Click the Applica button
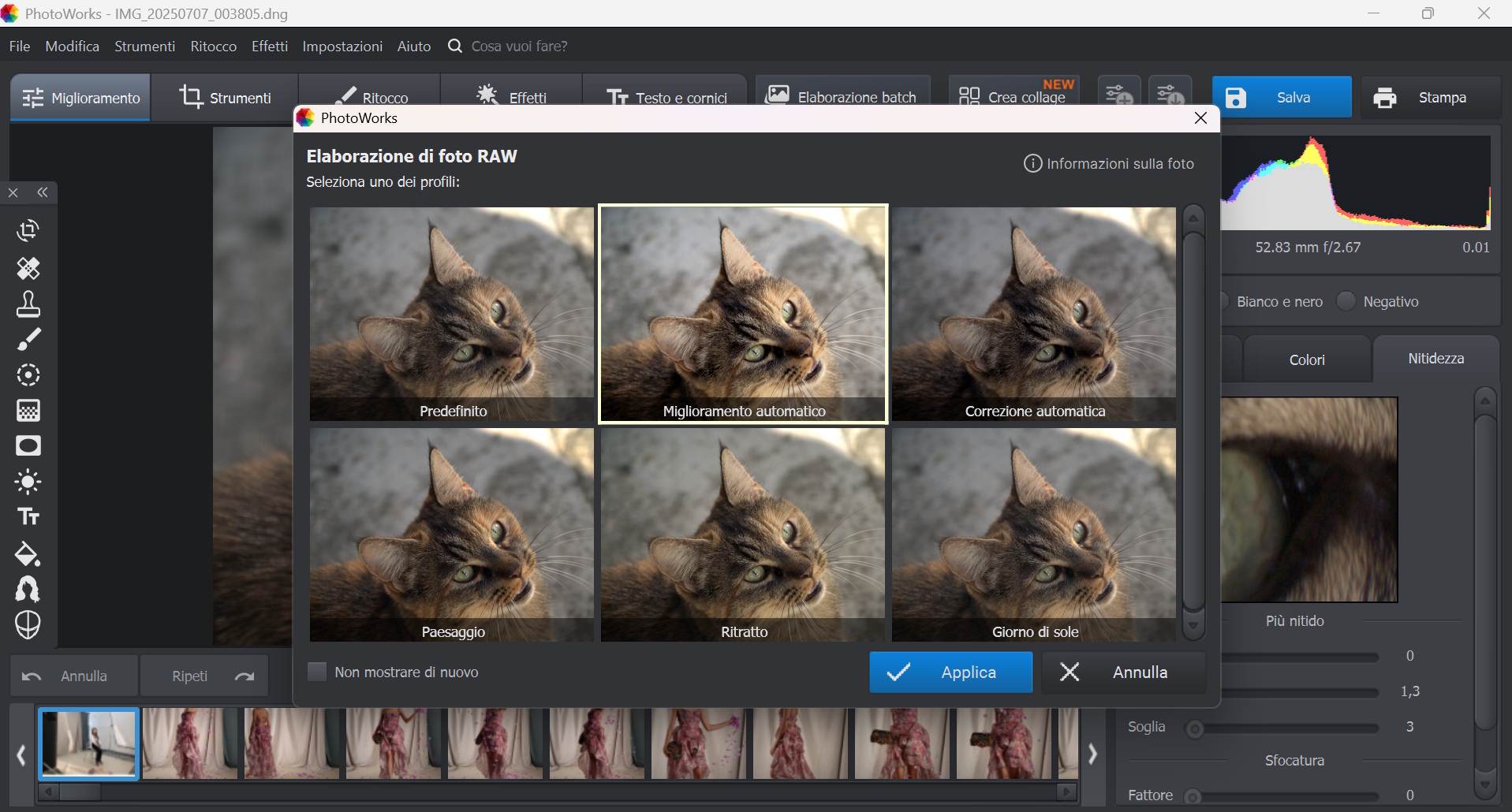Viewport: 1512px width, 812px height. click(950, 672)
